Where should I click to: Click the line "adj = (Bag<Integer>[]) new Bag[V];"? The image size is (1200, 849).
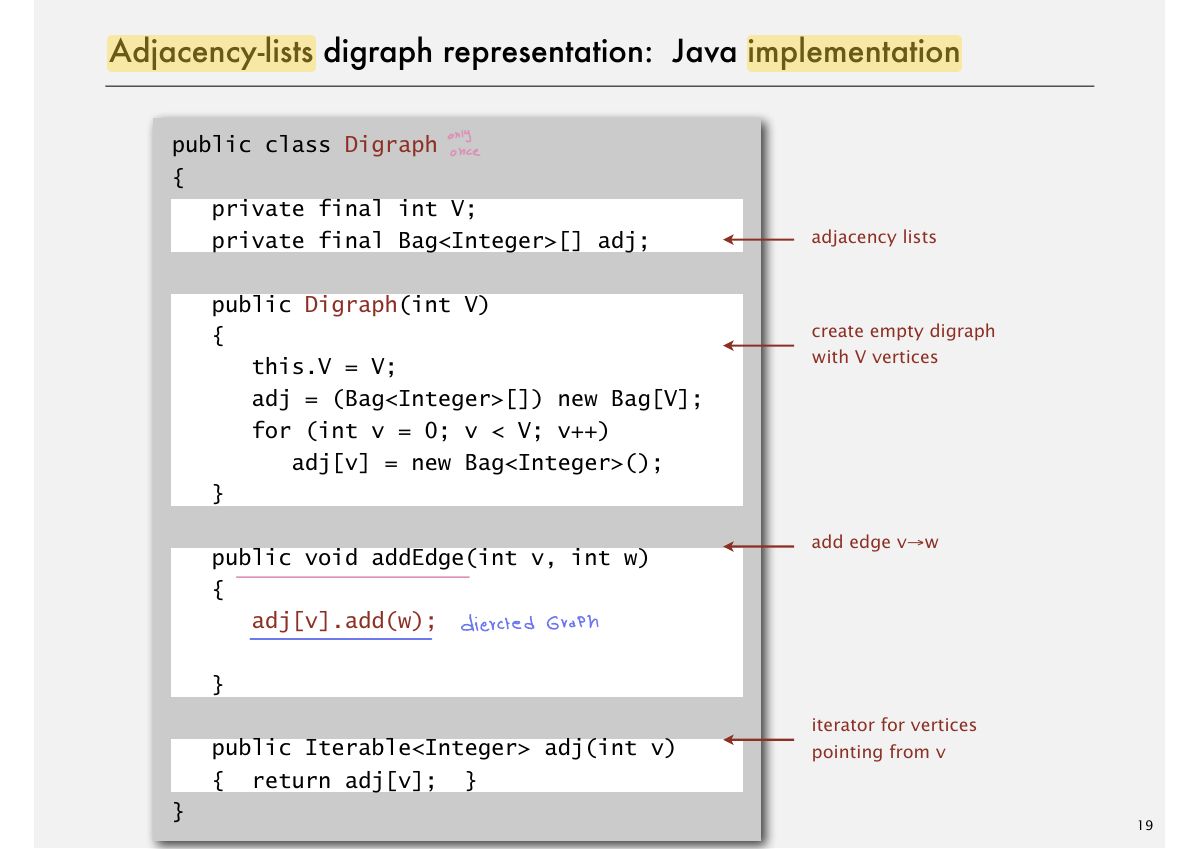pyautogui.click(x=477, y=399)
